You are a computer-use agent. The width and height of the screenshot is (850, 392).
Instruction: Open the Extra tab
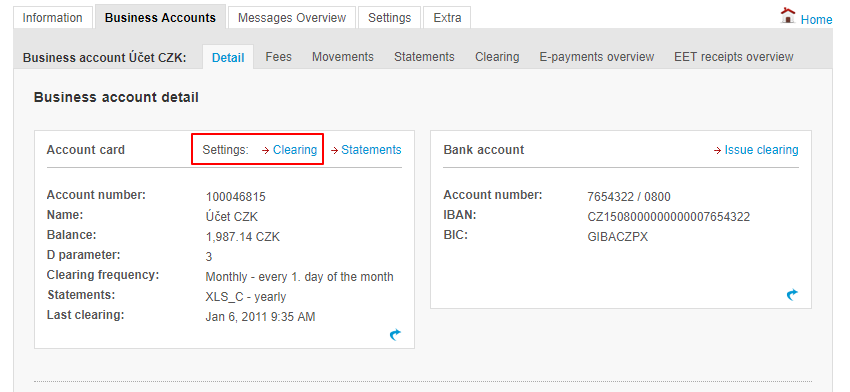click(x=447, y=17)
